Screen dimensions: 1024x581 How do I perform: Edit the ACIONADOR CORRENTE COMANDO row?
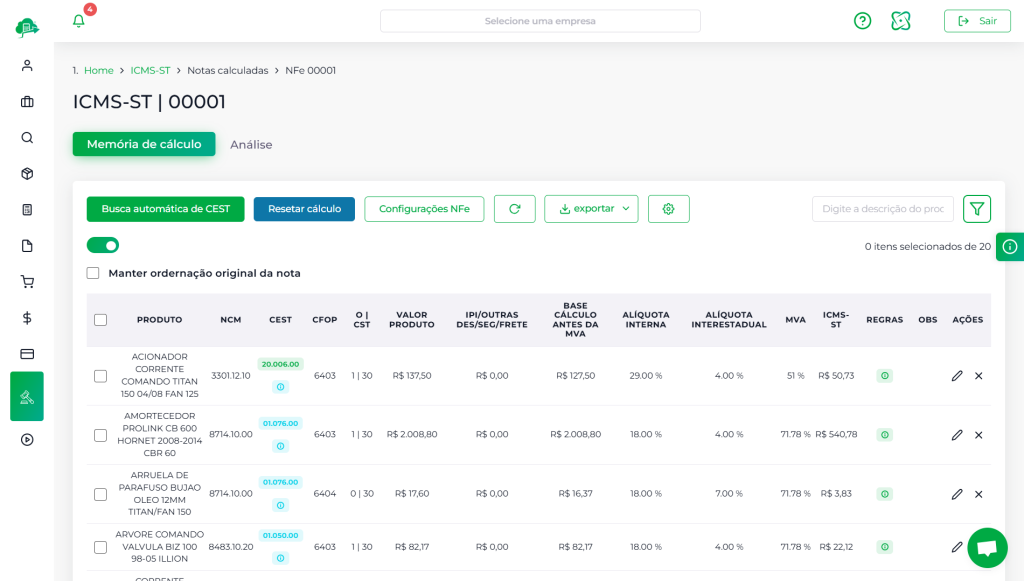(957, 375)
